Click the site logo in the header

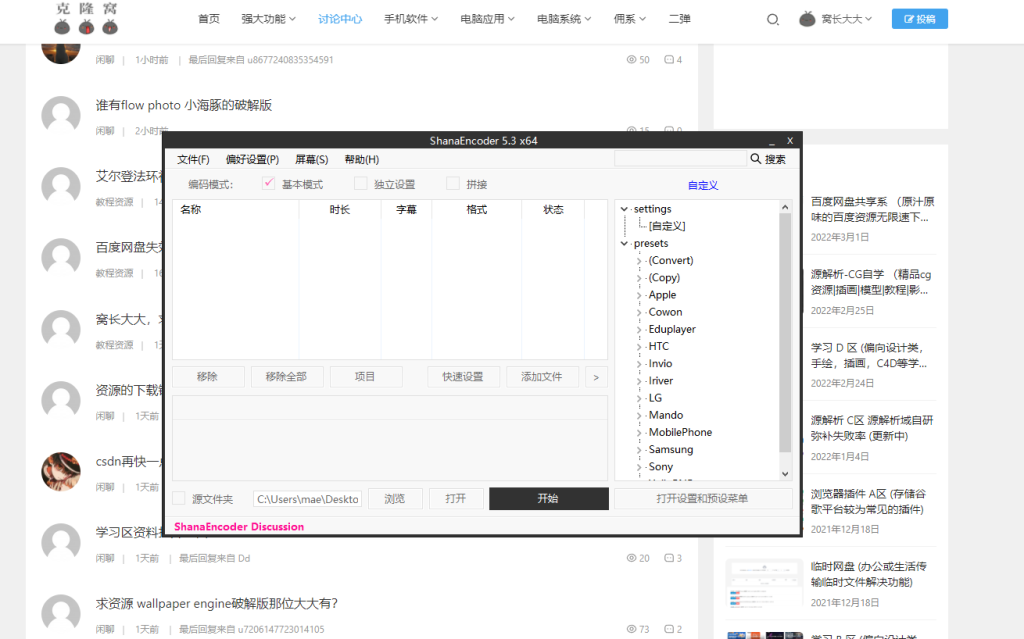click(x=86, y=18)
